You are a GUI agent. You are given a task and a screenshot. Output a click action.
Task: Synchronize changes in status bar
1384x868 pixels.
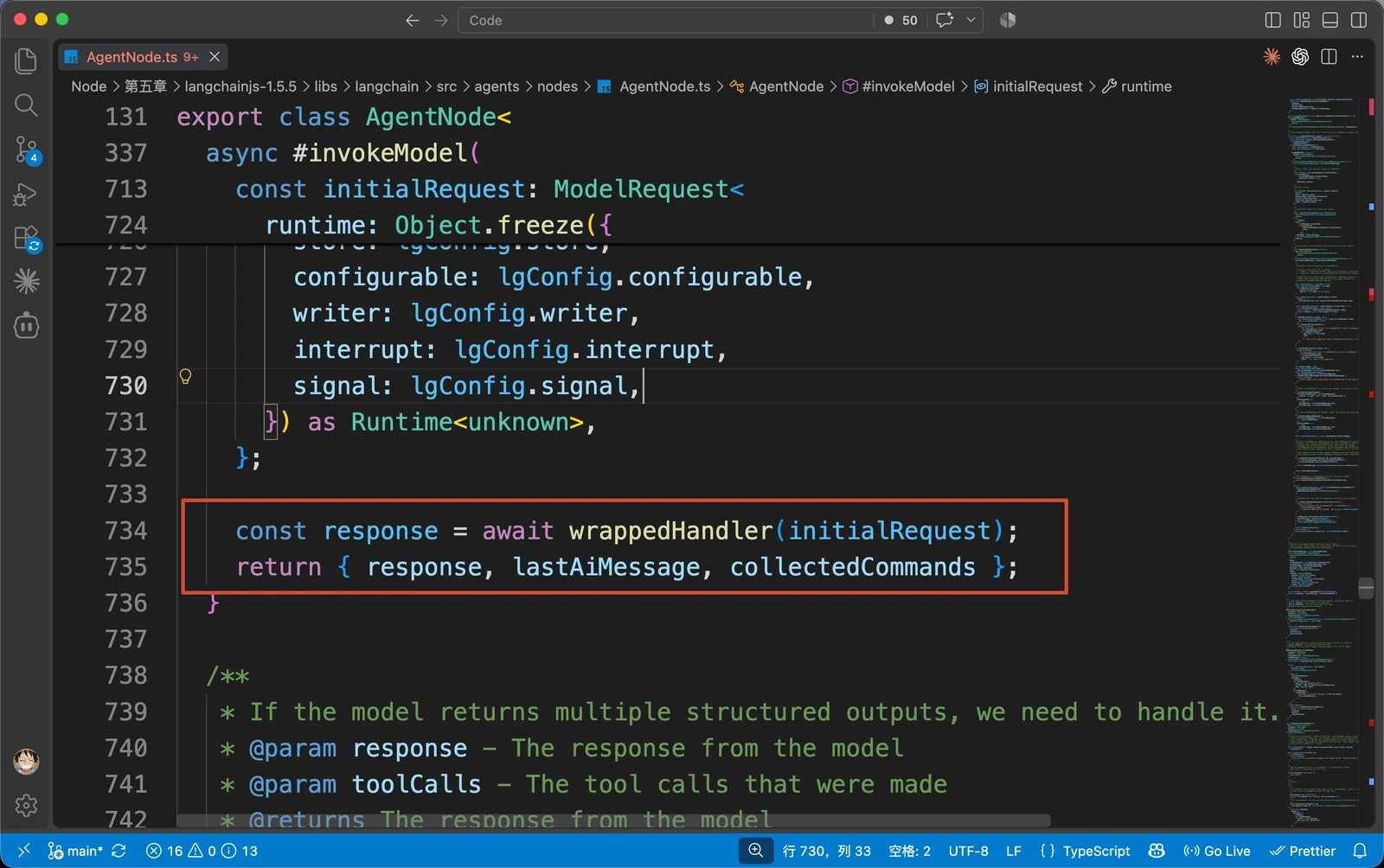(119, 851)
